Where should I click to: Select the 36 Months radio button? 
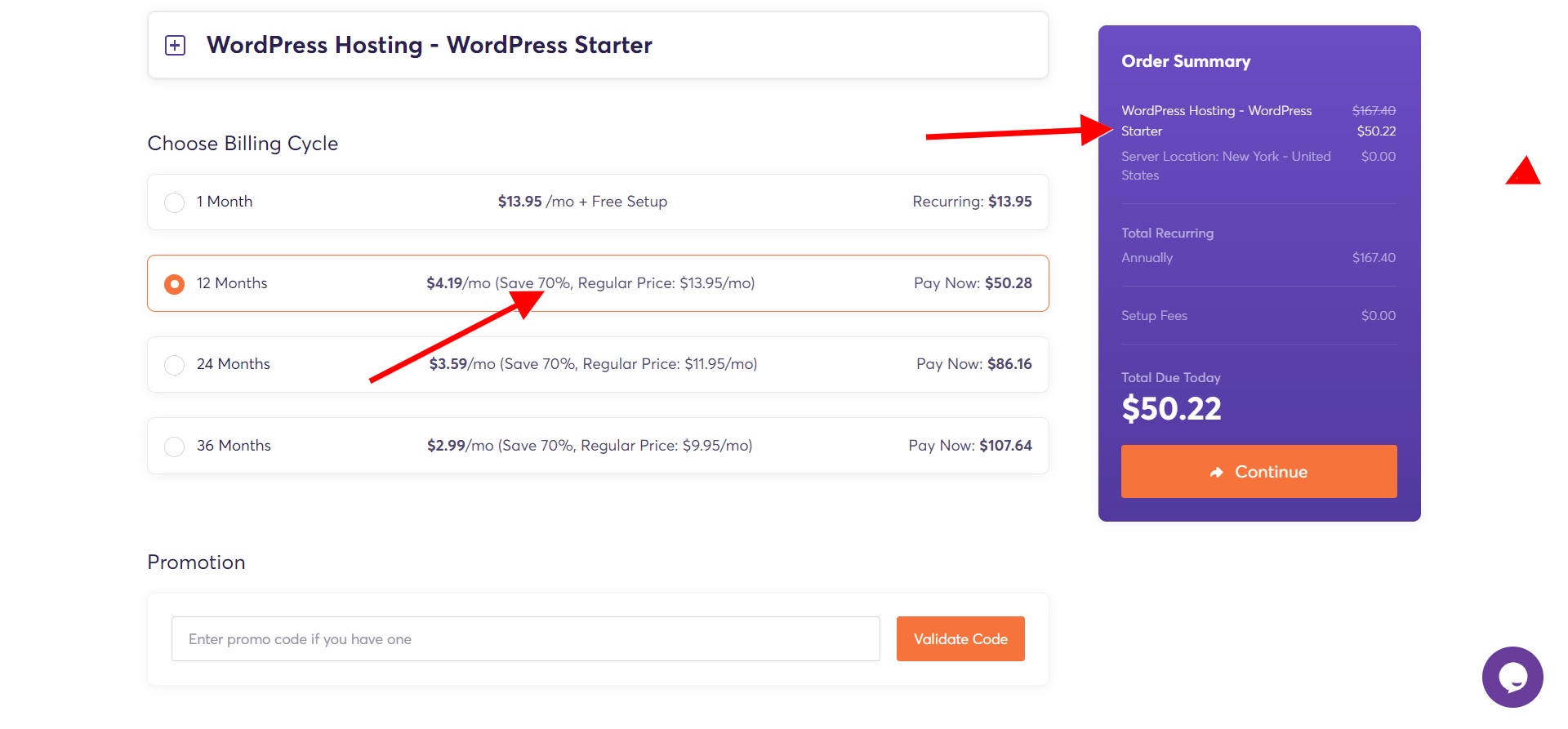(174, 447)
